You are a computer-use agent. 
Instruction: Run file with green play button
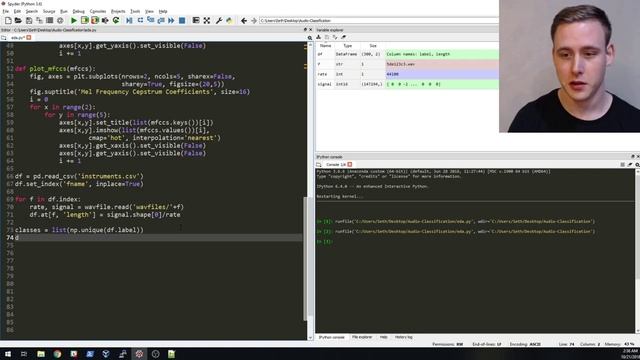pyautogui.click(x=74, y=20)
